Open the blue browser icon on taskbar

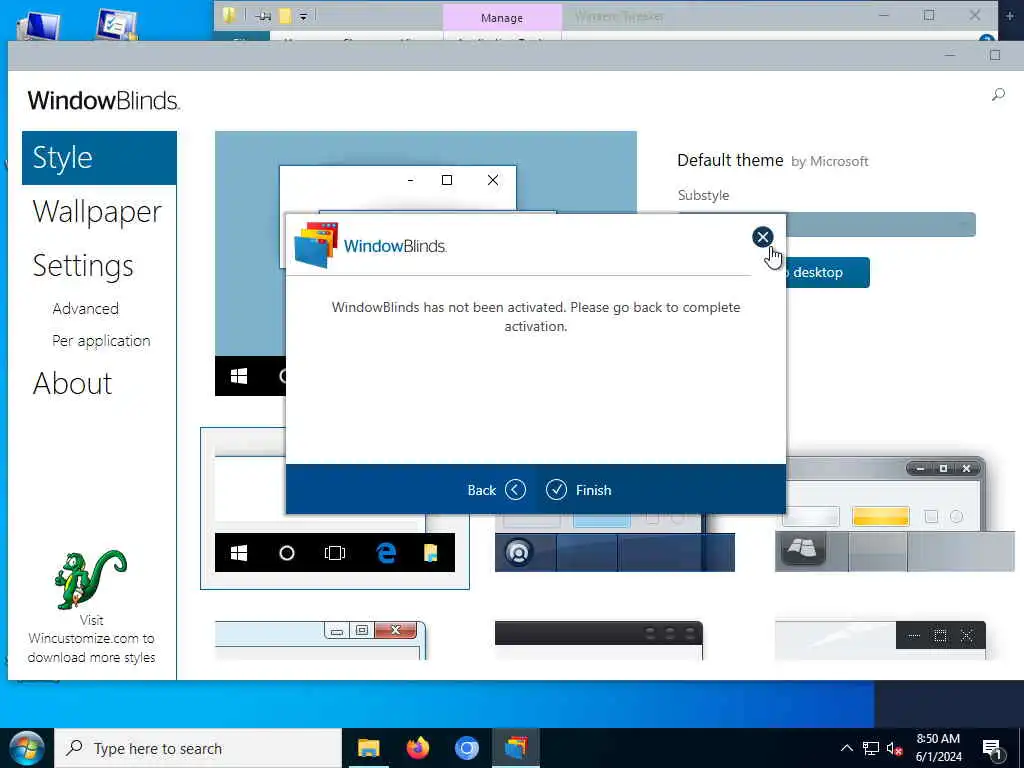(466, 748)
